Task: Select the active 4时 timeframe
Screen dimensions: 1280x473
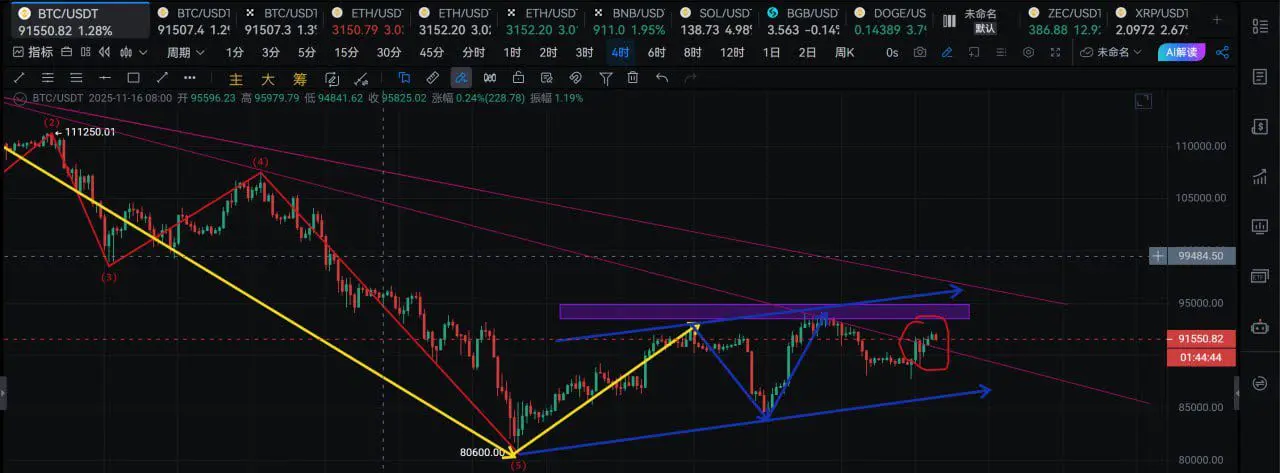Action: 620,52
